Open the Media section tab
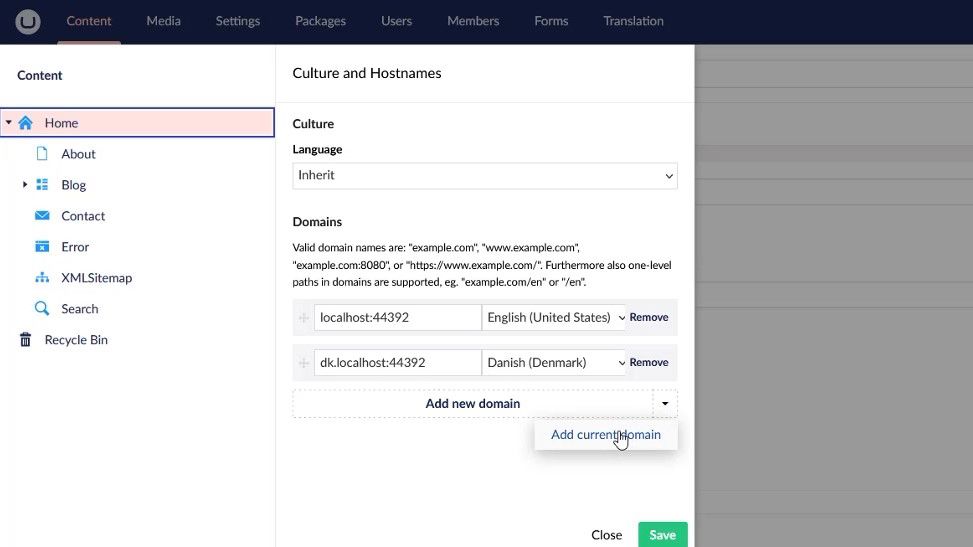This screenshot has width=973, height=547. click(x=163, y=21)
